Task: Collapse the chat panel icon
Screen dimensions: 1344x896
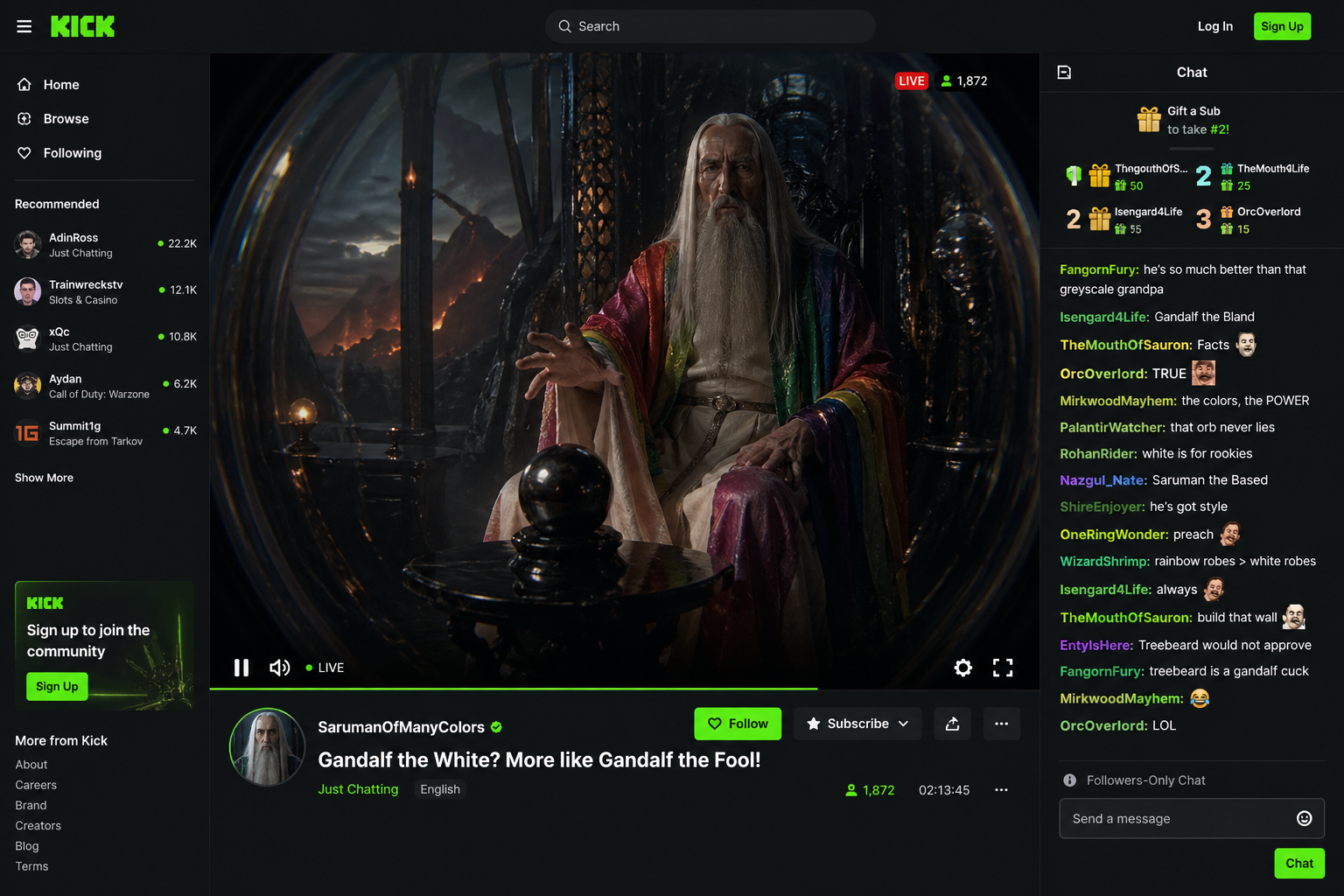Action: [x=1064, y=73]
